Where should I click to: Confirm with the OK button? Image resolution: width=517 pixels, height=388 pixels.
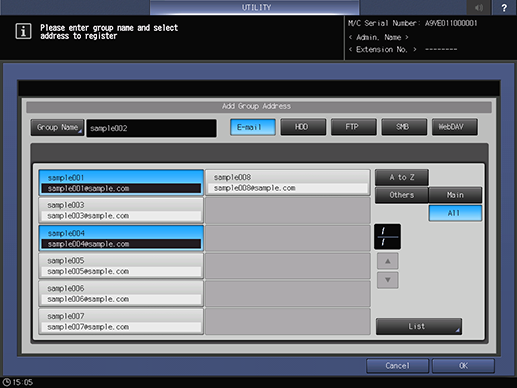point(463,366)
